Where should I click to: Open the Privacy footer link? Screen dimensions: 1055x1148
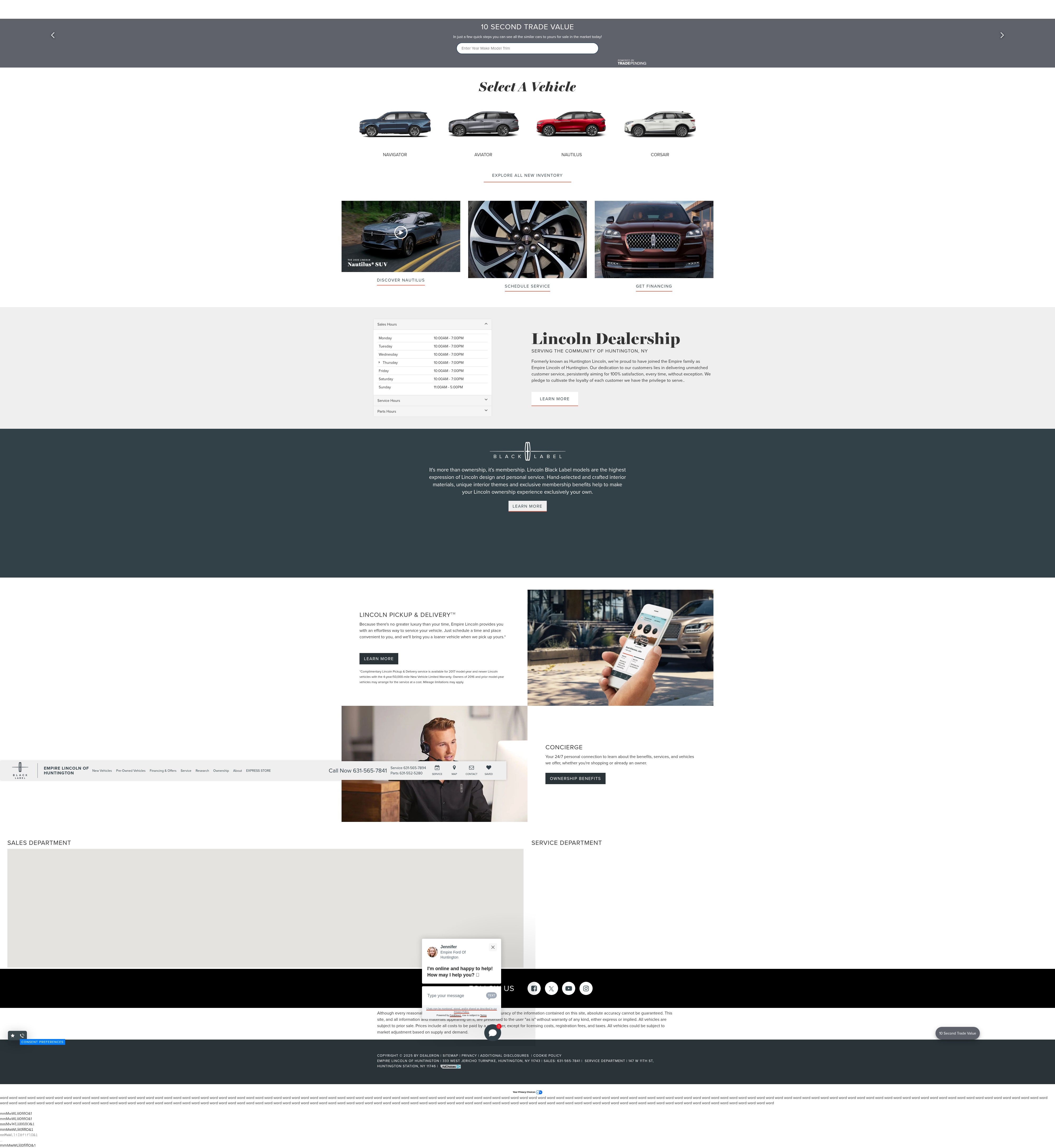(x=469, y=1055)
